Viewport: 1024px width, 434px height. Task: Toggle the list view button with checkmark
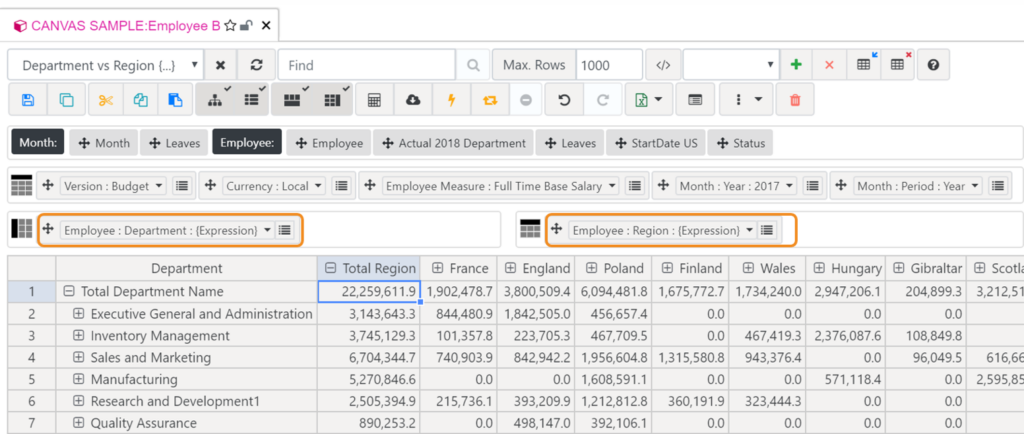click(253, 100)
